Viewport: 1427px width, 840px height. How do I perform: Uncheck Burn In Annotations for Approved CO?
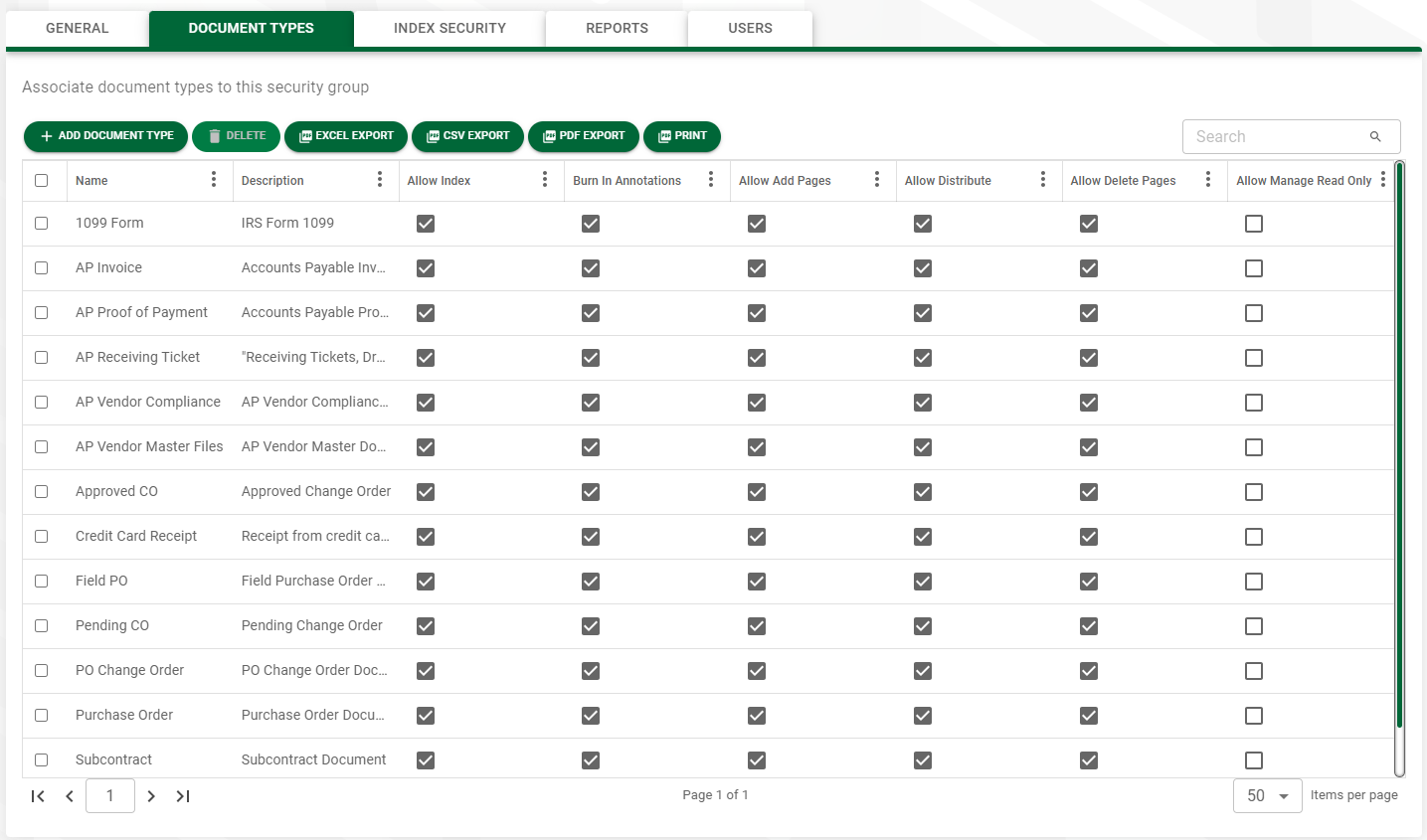tap(591, 492)
